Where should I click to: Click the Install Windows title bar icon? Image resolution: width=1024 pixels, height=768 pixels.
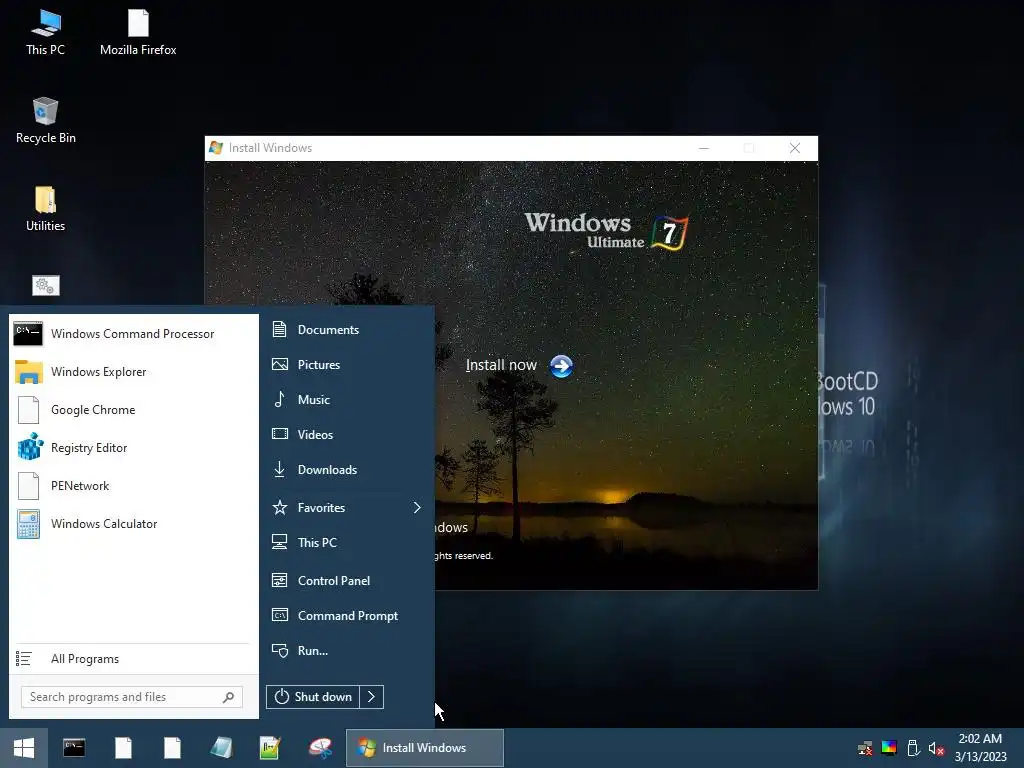click(216, 148)
